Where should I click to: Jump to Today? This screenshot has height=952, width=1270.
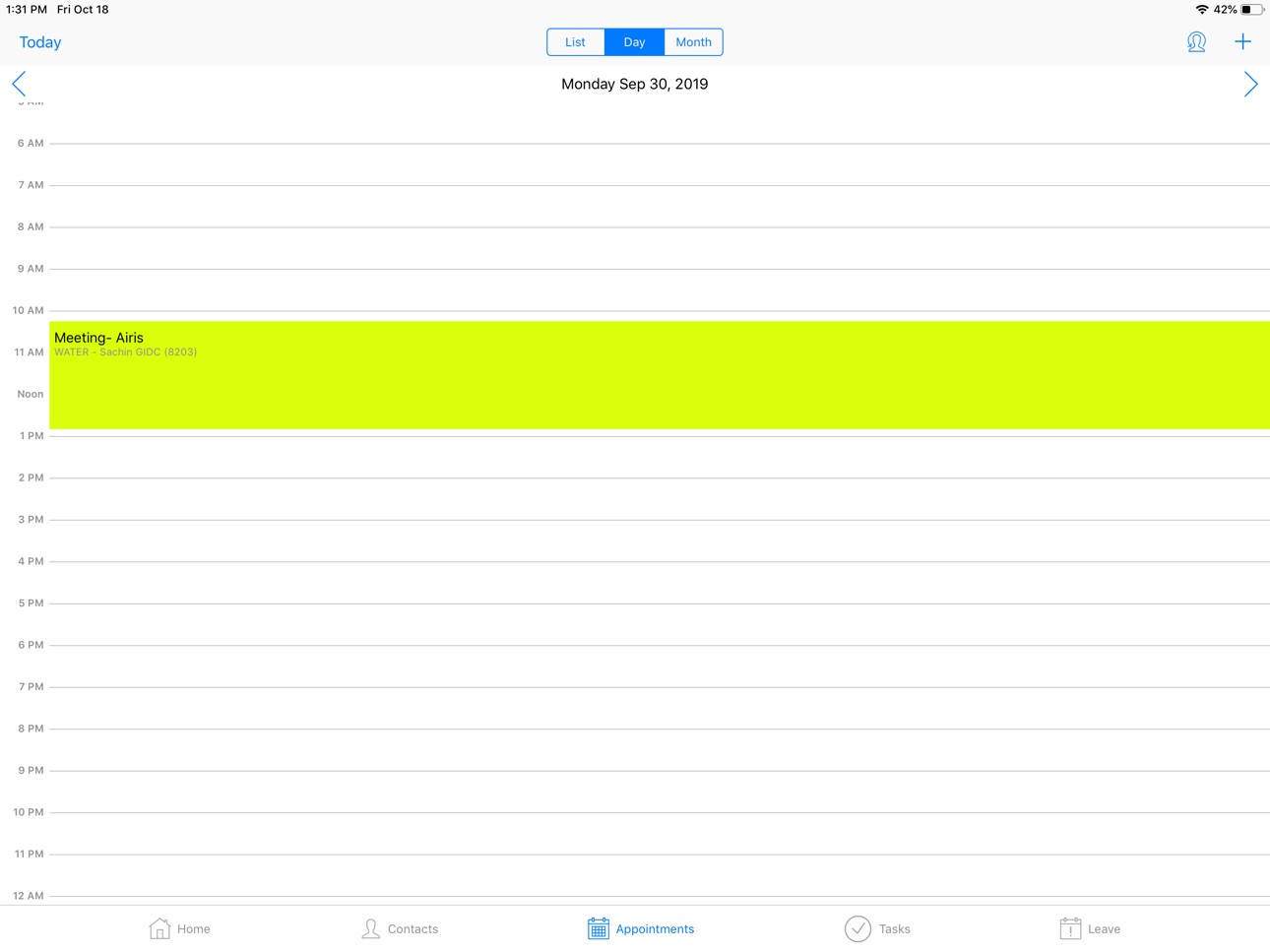tap(40, 42)
